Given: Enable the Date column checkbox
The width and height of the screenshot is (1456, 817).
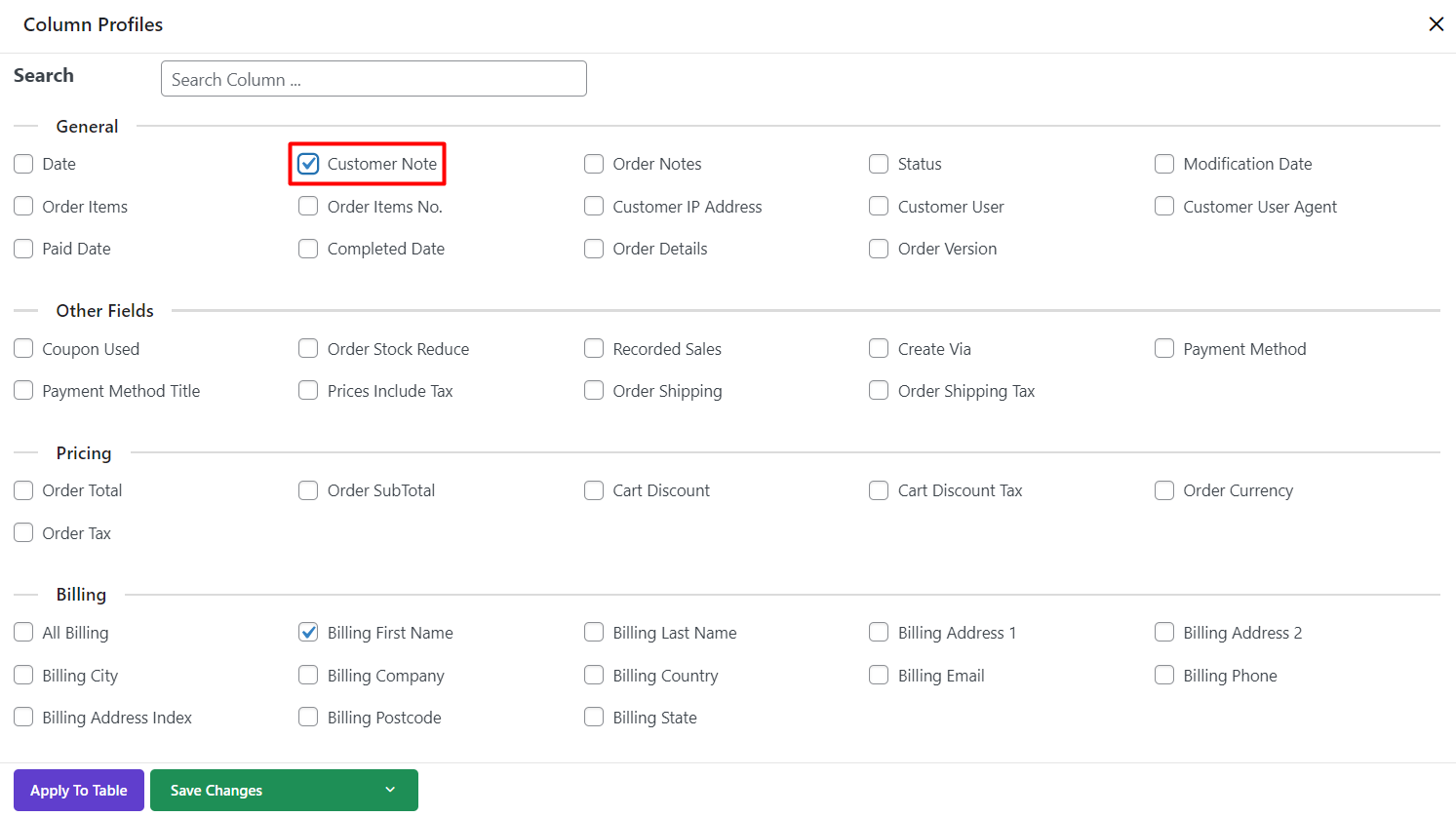Looking at the screenshot, I should [x=23, y=164].
